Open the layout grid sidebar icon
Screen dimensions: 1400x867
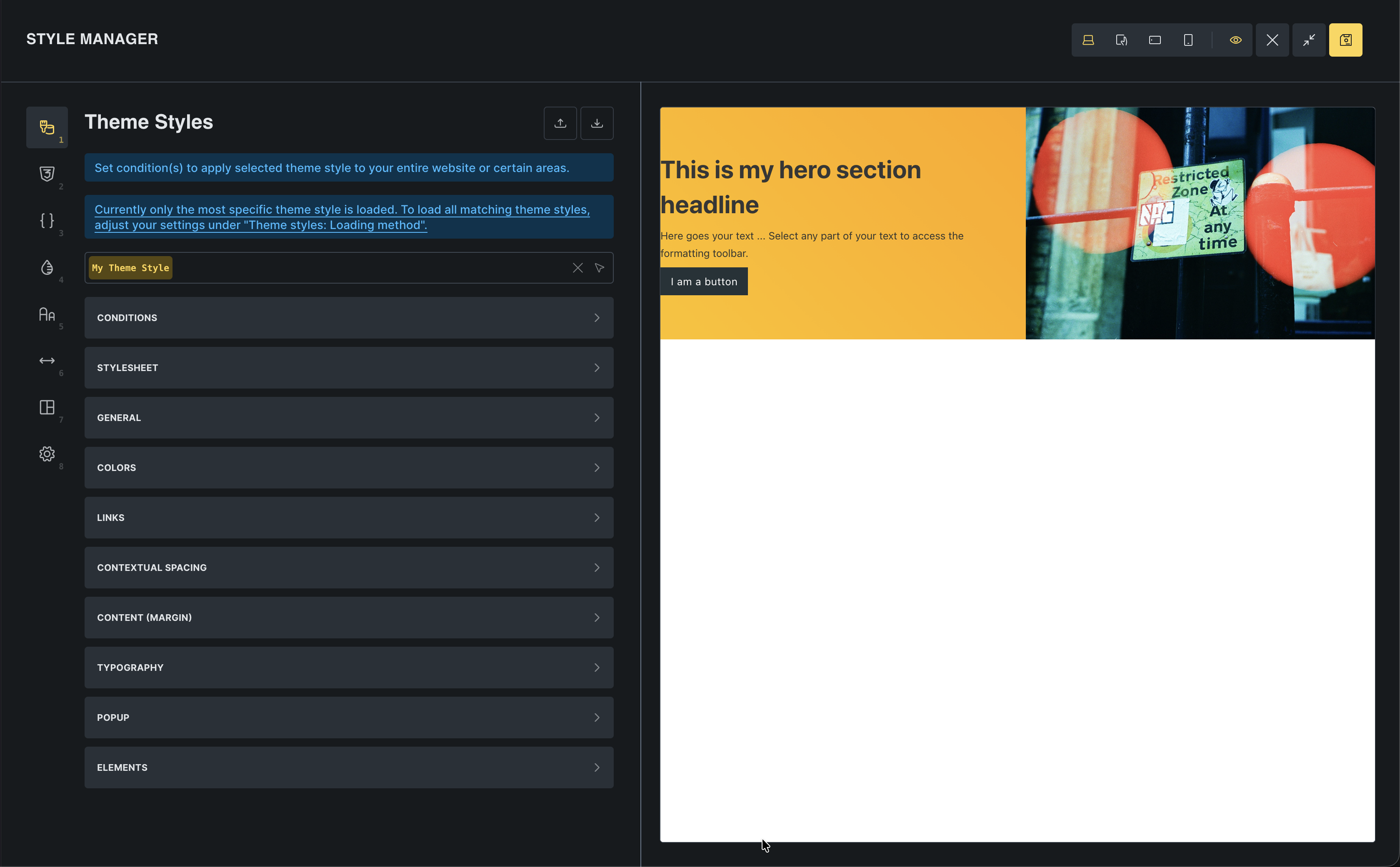tap(47, 407)
